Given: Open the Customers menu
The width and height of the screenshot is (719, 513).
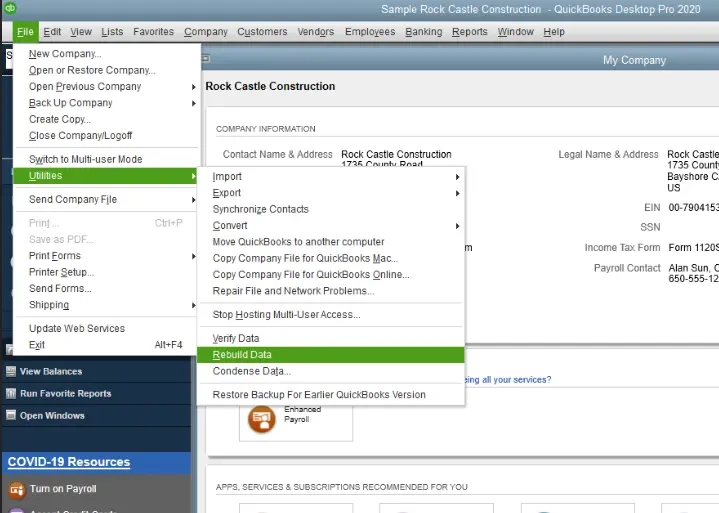Looking at the screenshot, I should tap(262, 32).
